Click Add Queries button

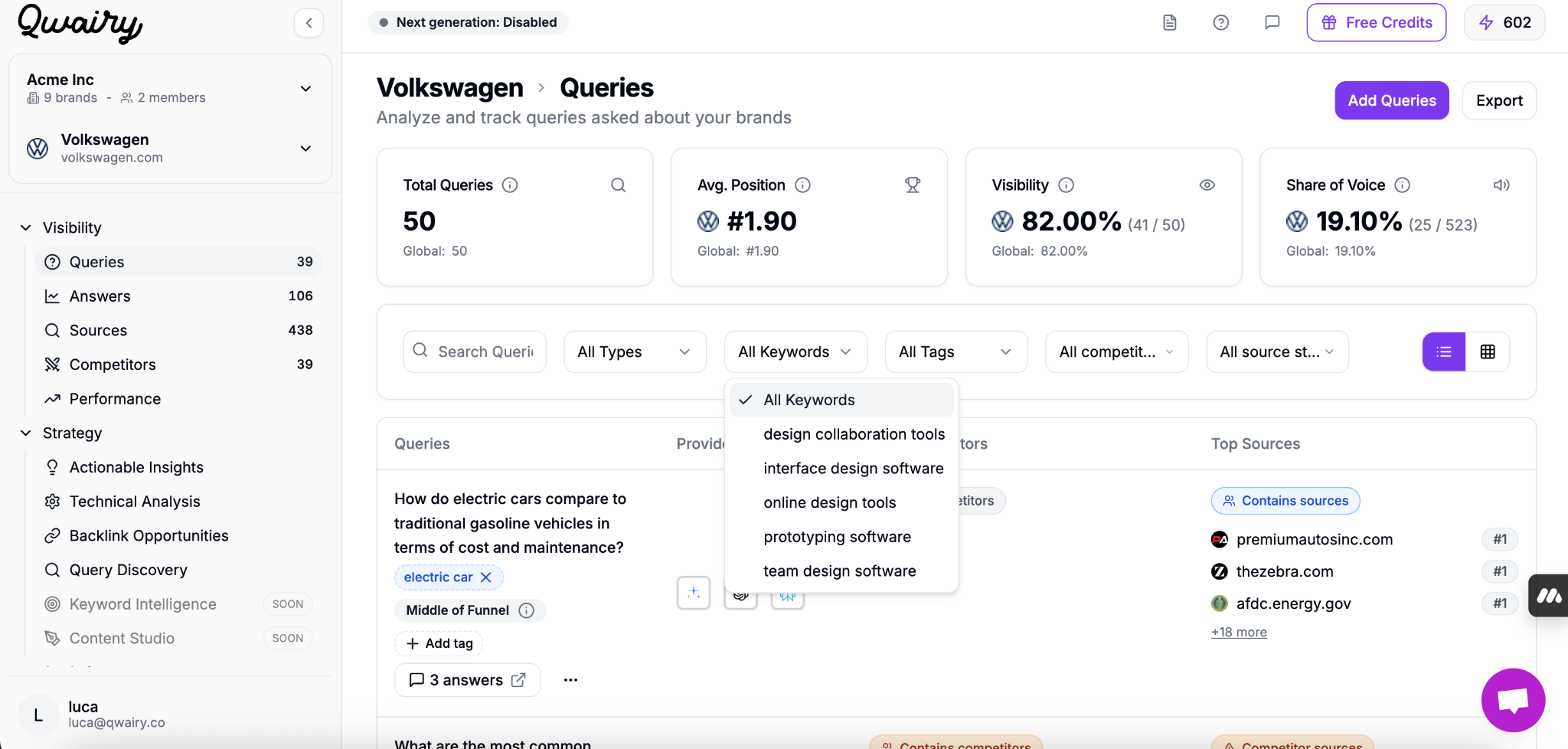pyautogui.click(x=1392, y=100)
